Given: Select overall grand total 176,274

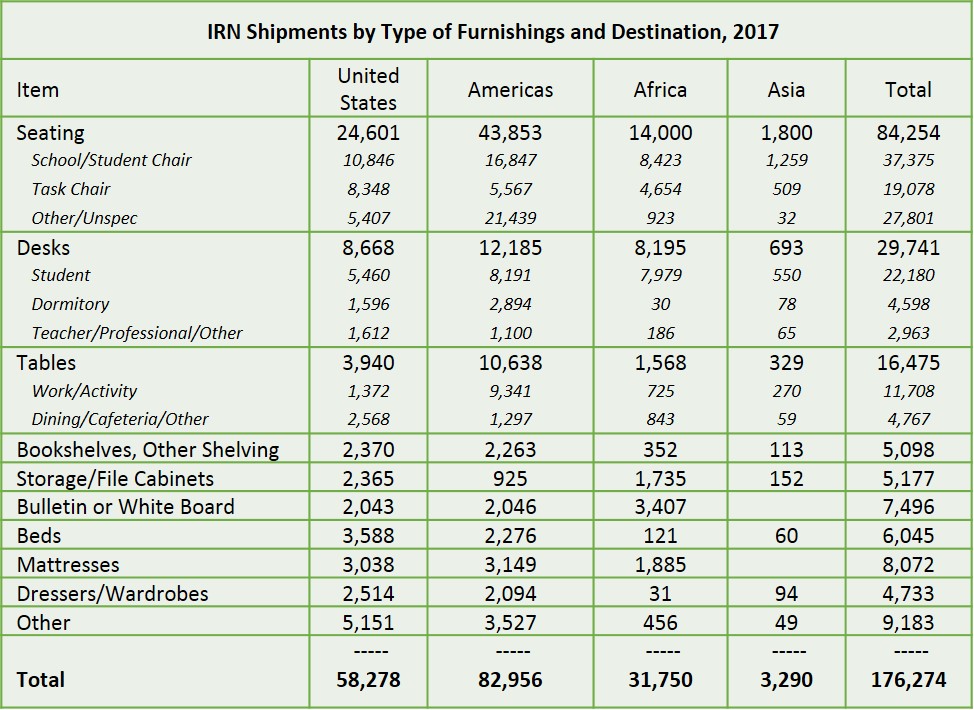Looking at the screenshot, I should click(x=909, y=680).
